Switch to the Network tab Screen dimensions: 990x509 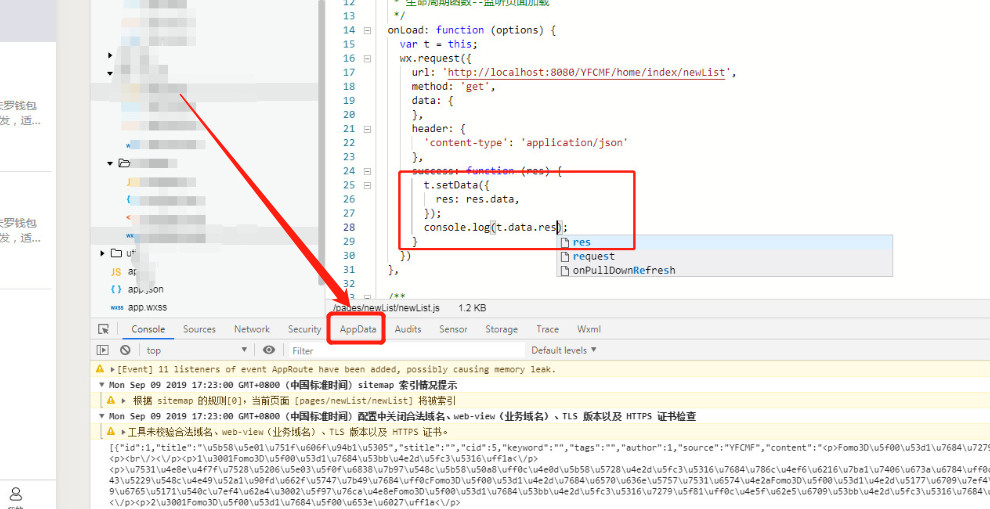tap(252, 329)
